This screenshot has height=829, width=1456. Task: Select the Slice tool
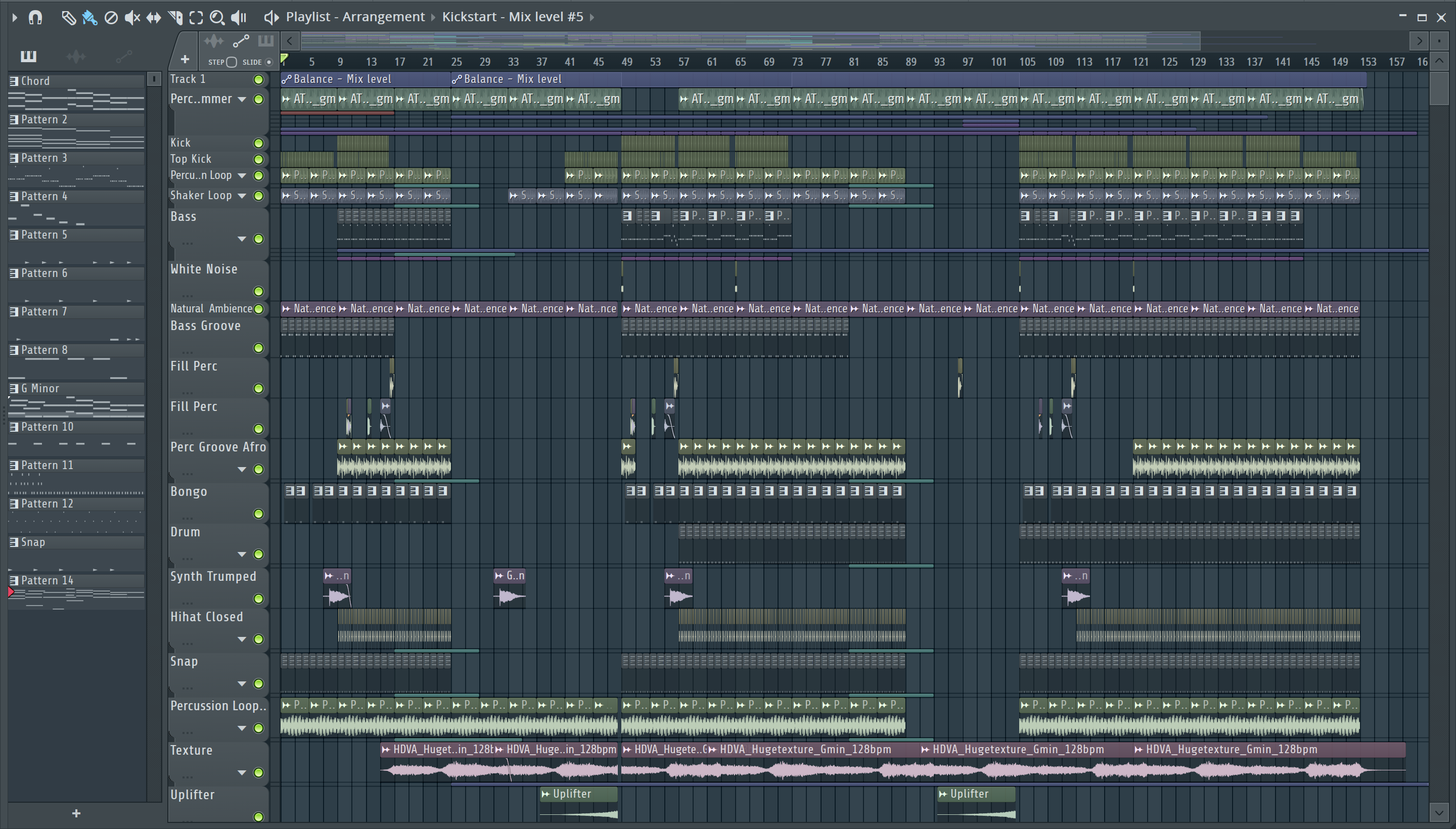coord(175,18)
